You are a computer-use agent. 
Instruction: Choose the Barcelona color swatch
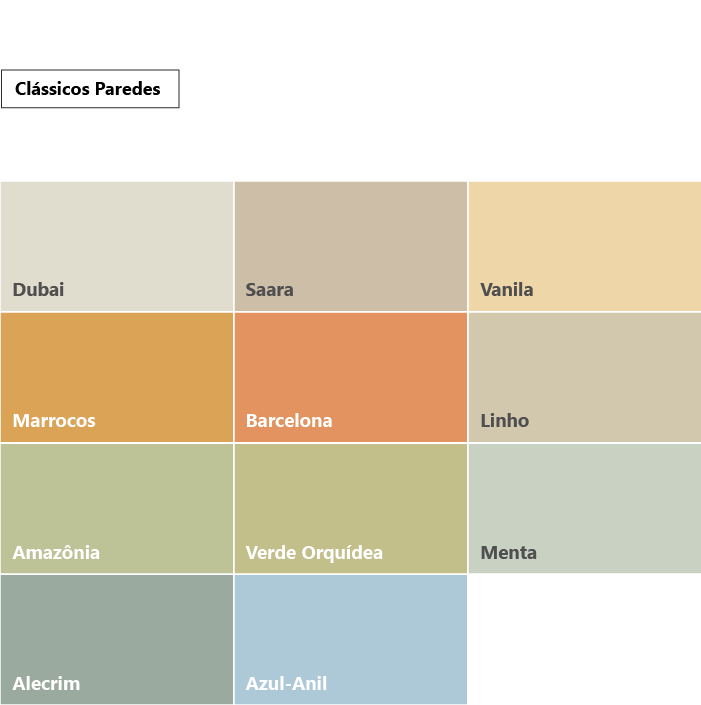pos(351,378)
